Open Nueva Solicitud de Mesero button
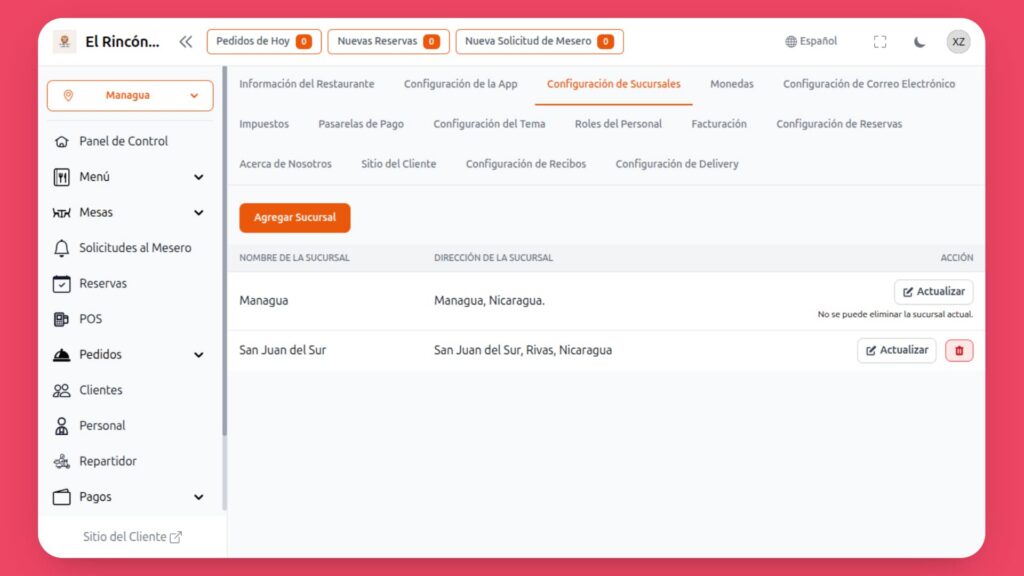Image resolution: width=1024 pixels, height=576 pixels. pyautogui.click(x=539, y=42)
